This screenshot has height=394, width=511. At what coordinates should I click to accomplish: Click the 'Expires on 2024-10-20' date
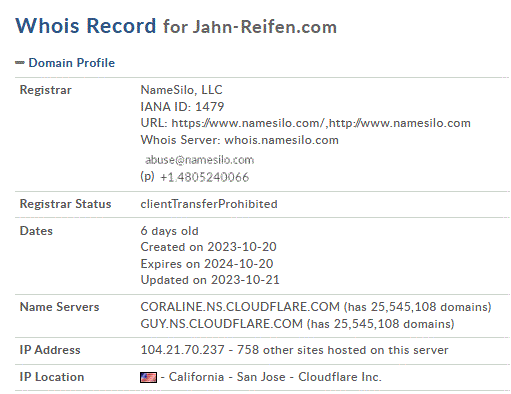[207, 264]
